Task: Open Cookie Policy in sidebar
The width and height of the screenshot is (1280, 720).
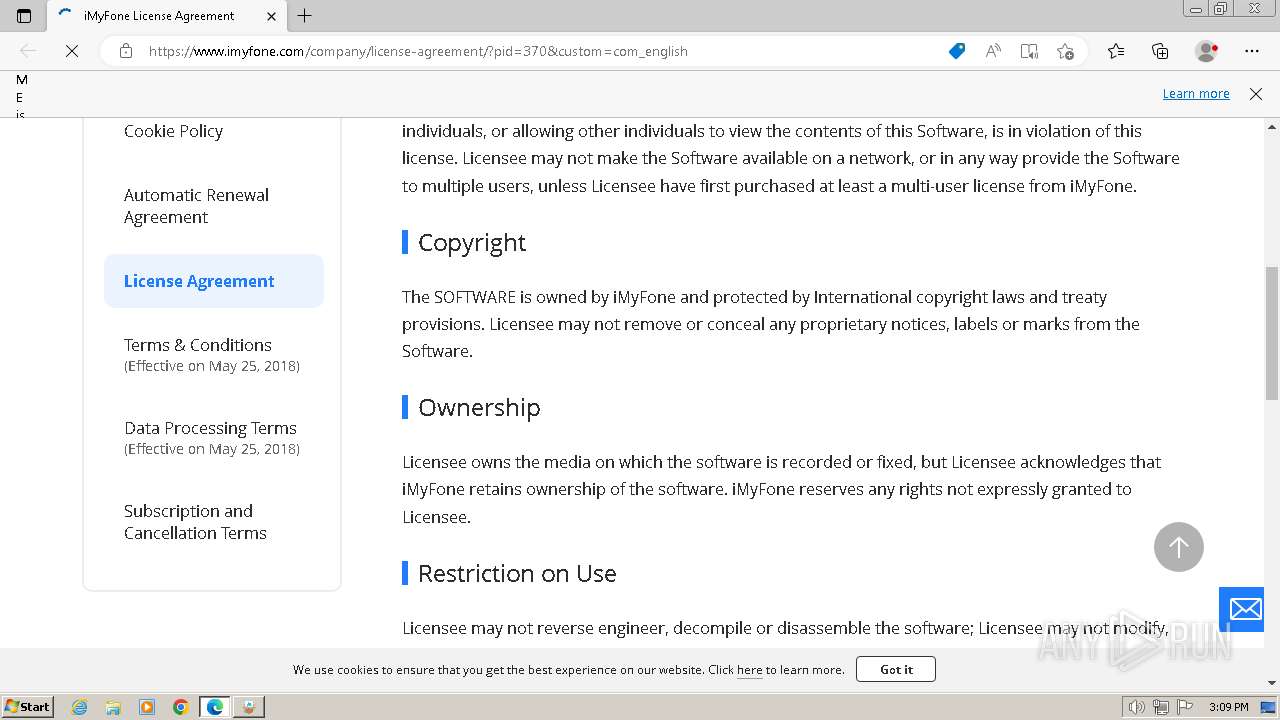Action: 173,131
